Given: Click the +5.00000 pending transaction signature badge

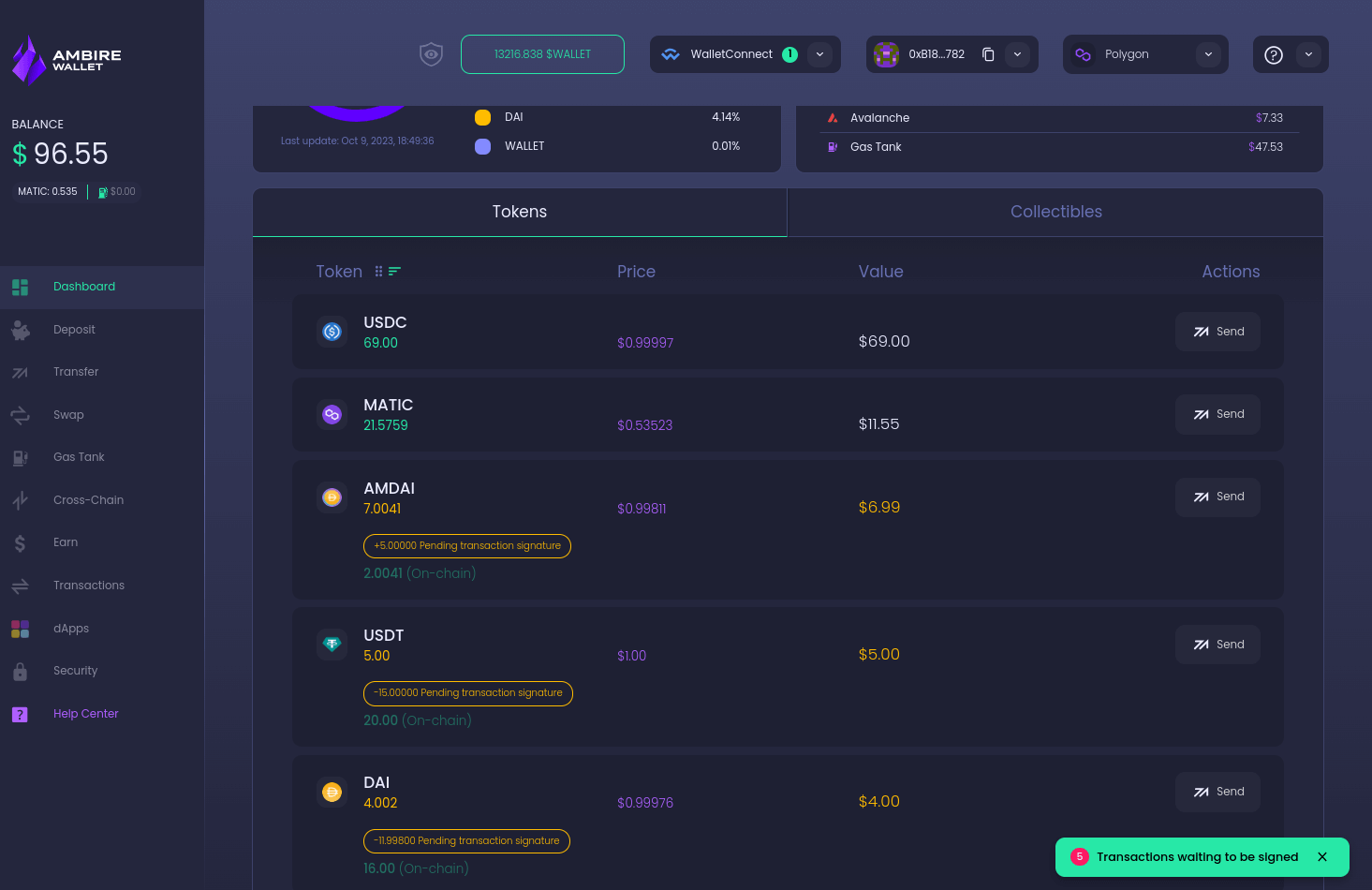Looking at the screenshot, I should [467, 546].
